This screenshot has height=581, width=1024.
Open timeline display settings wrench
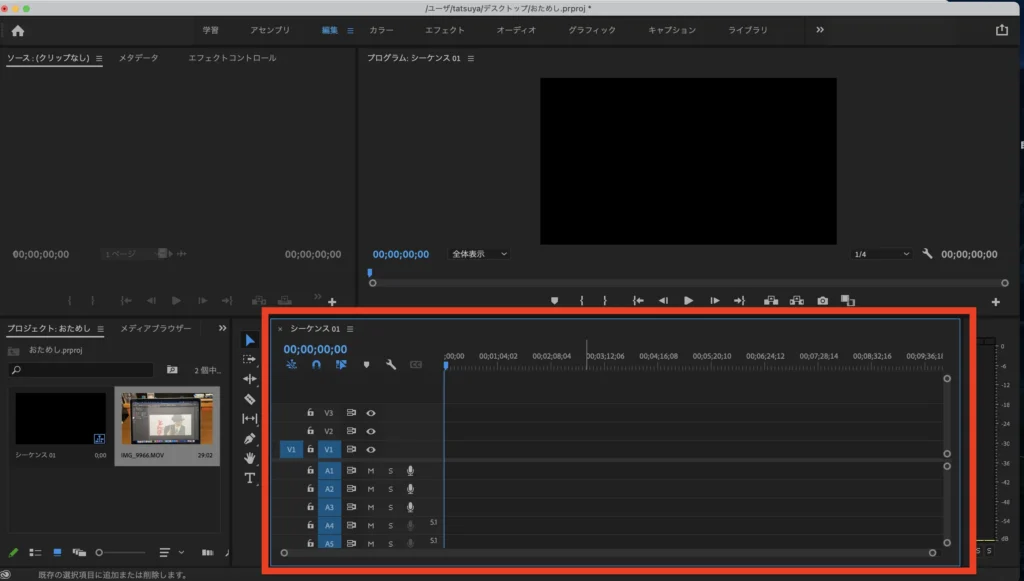391,365
